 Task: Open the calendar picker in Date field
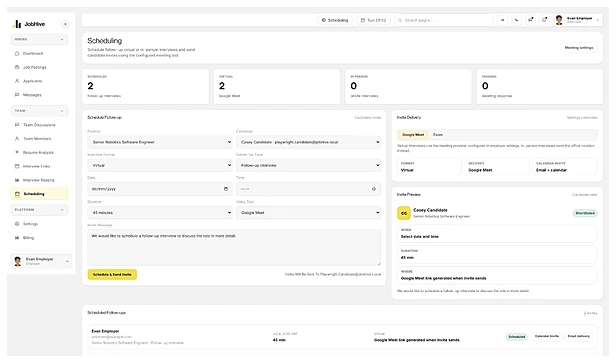[x=226, y=189]
